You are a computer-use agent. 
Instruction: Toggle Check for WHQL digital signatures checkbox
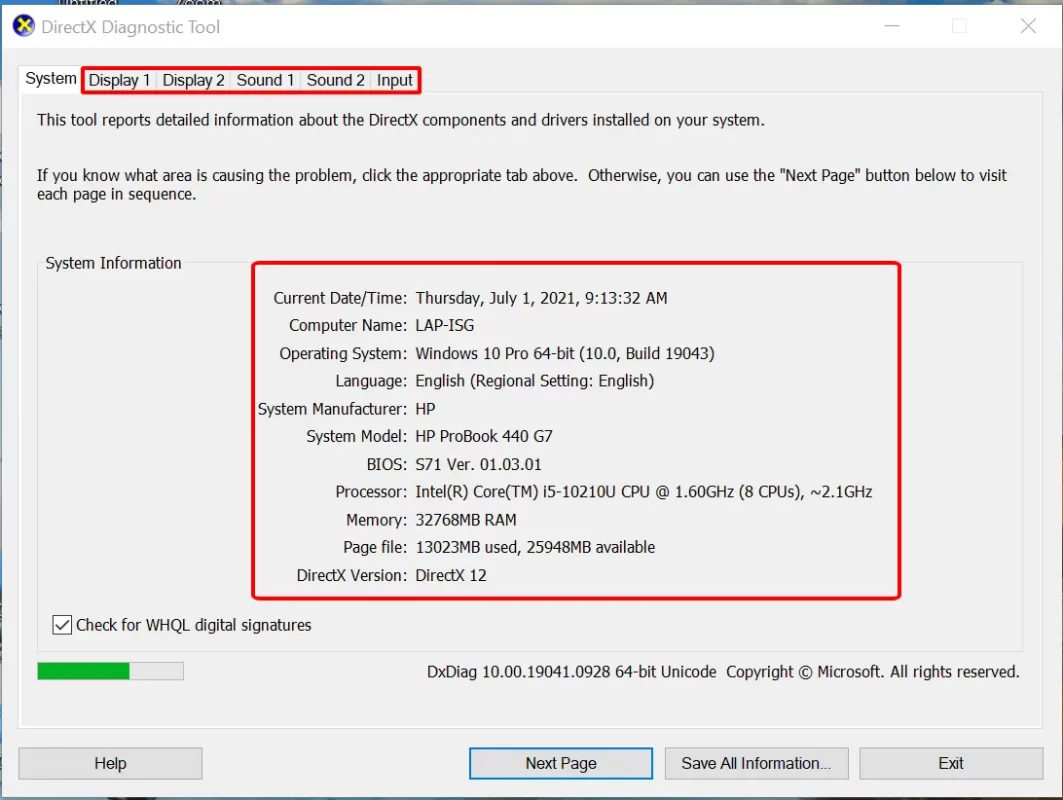click(x=62, y=625)
